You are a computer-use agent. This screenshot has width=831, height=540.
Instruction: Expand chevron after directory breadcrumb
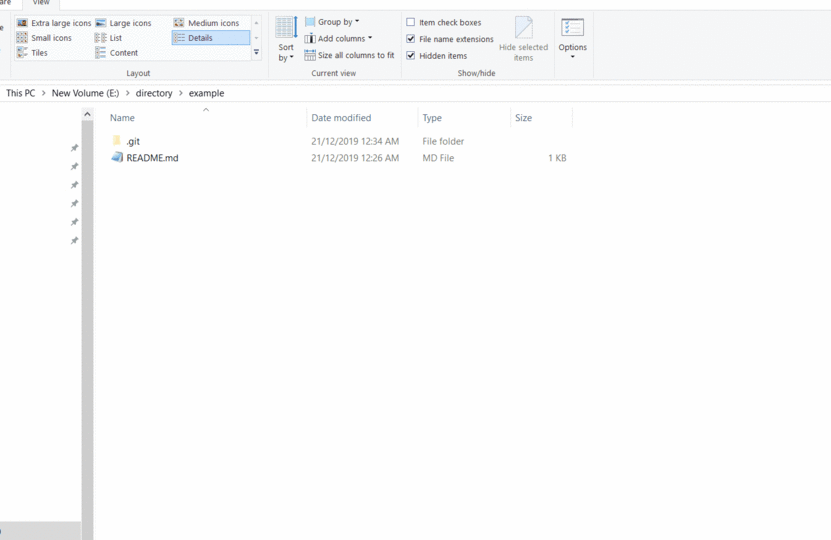pyautogui.click(x=181, y=93)
